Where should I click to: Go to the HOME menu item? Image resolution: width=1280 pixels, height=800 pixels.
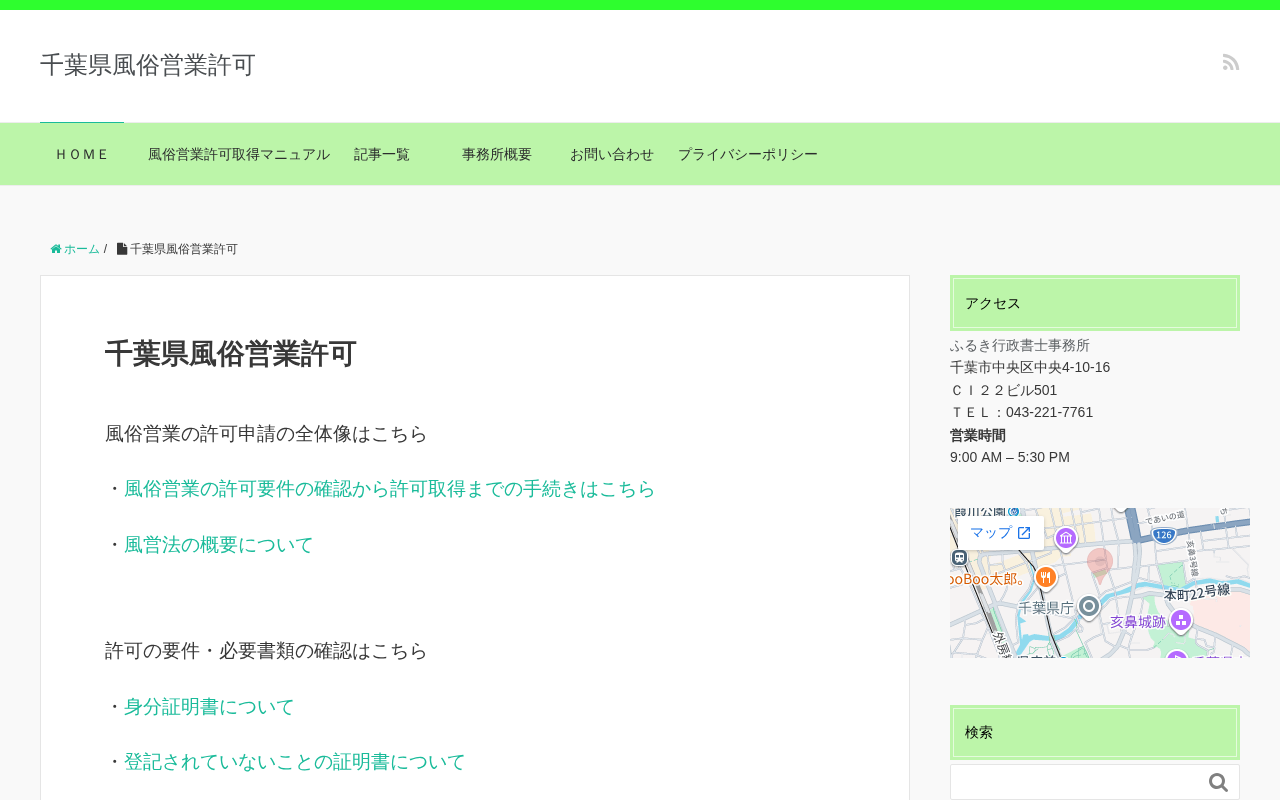(x=82, y=154)
